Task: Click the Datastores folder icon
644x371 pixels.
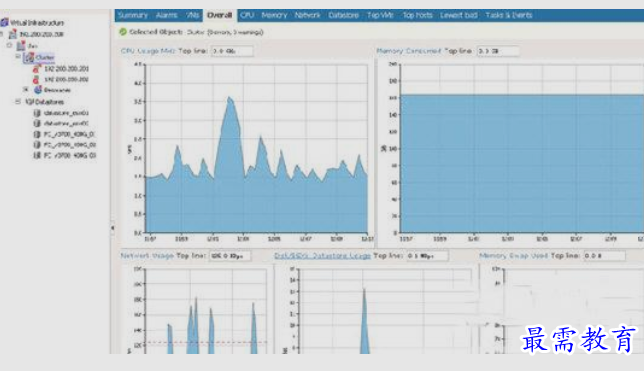Action: point(29,101)
